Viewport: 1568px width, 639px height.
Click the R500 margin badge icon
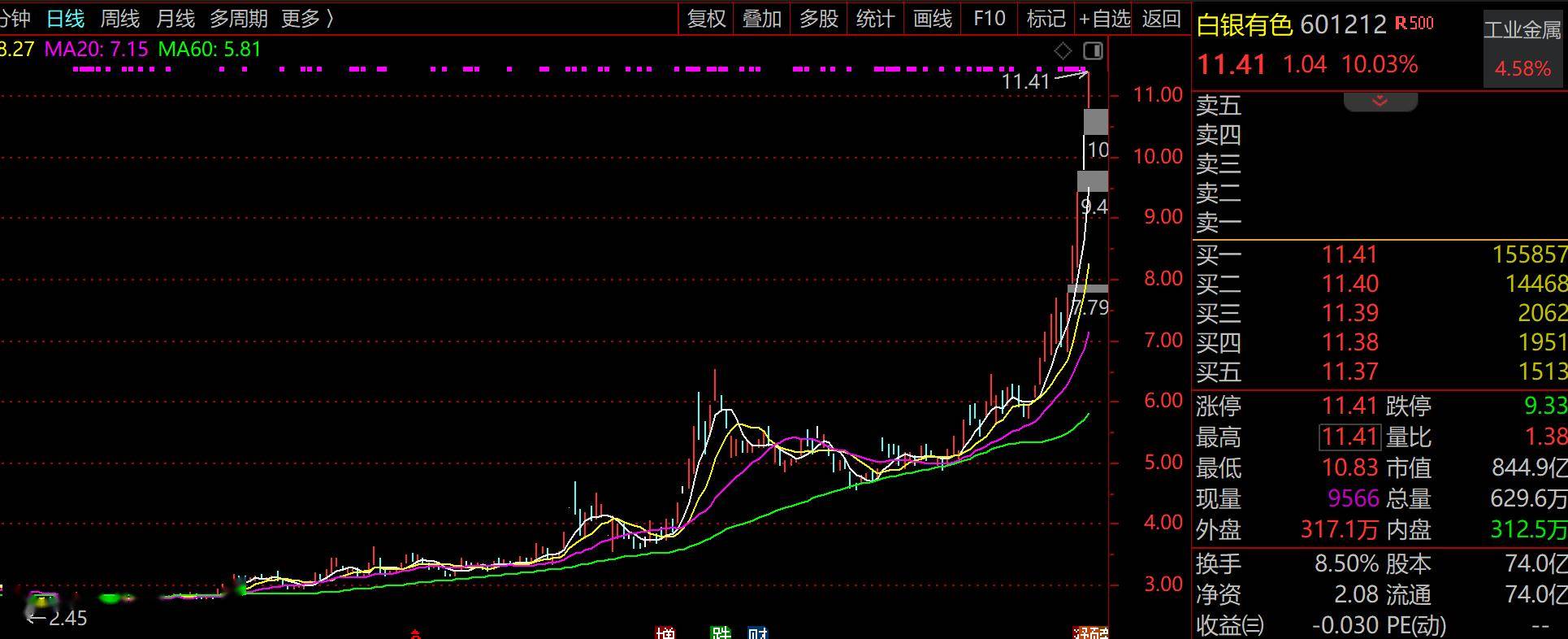tap(1414, 24)
